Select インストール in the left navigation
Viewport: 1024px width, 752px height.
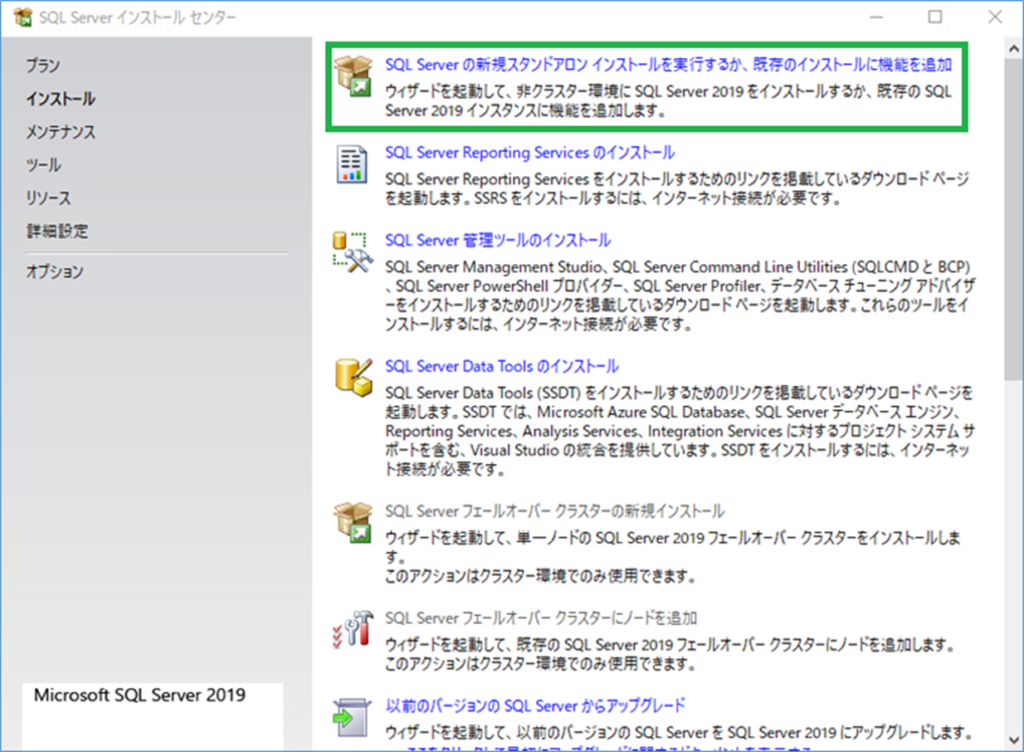[x=61, y=99]
